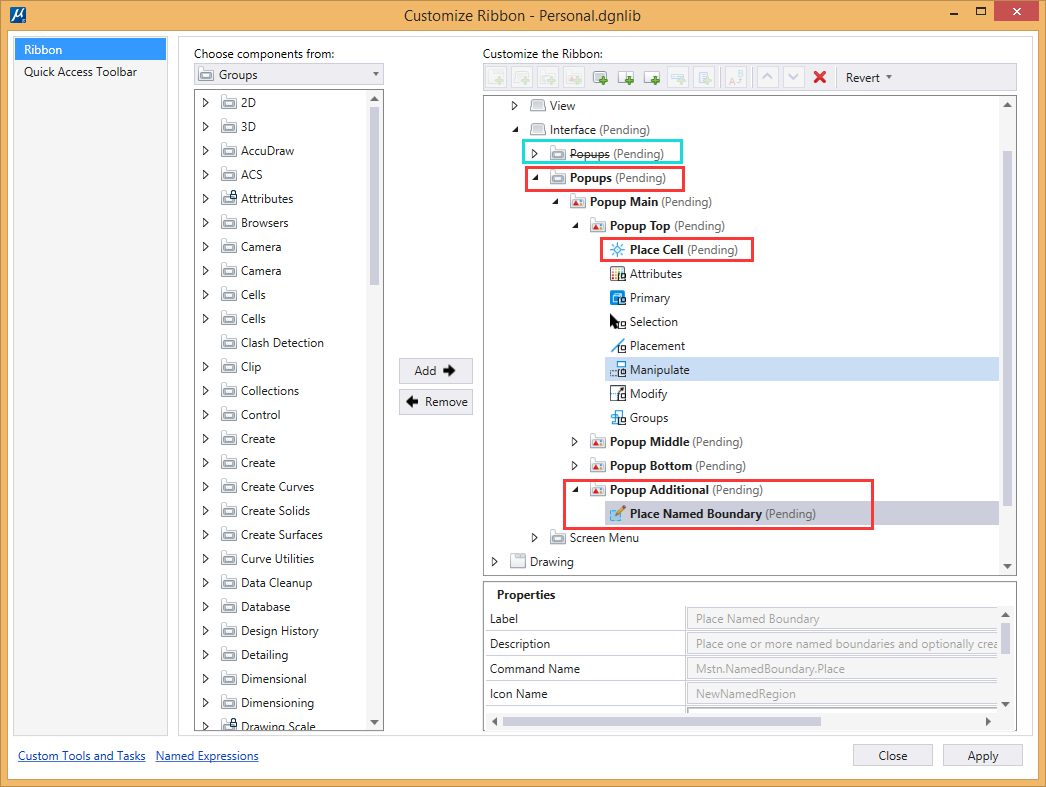The width and height of the screenshot is (1046, 787).
Task: Click the Popup Middle icon
Action: [x=598, y=442]
